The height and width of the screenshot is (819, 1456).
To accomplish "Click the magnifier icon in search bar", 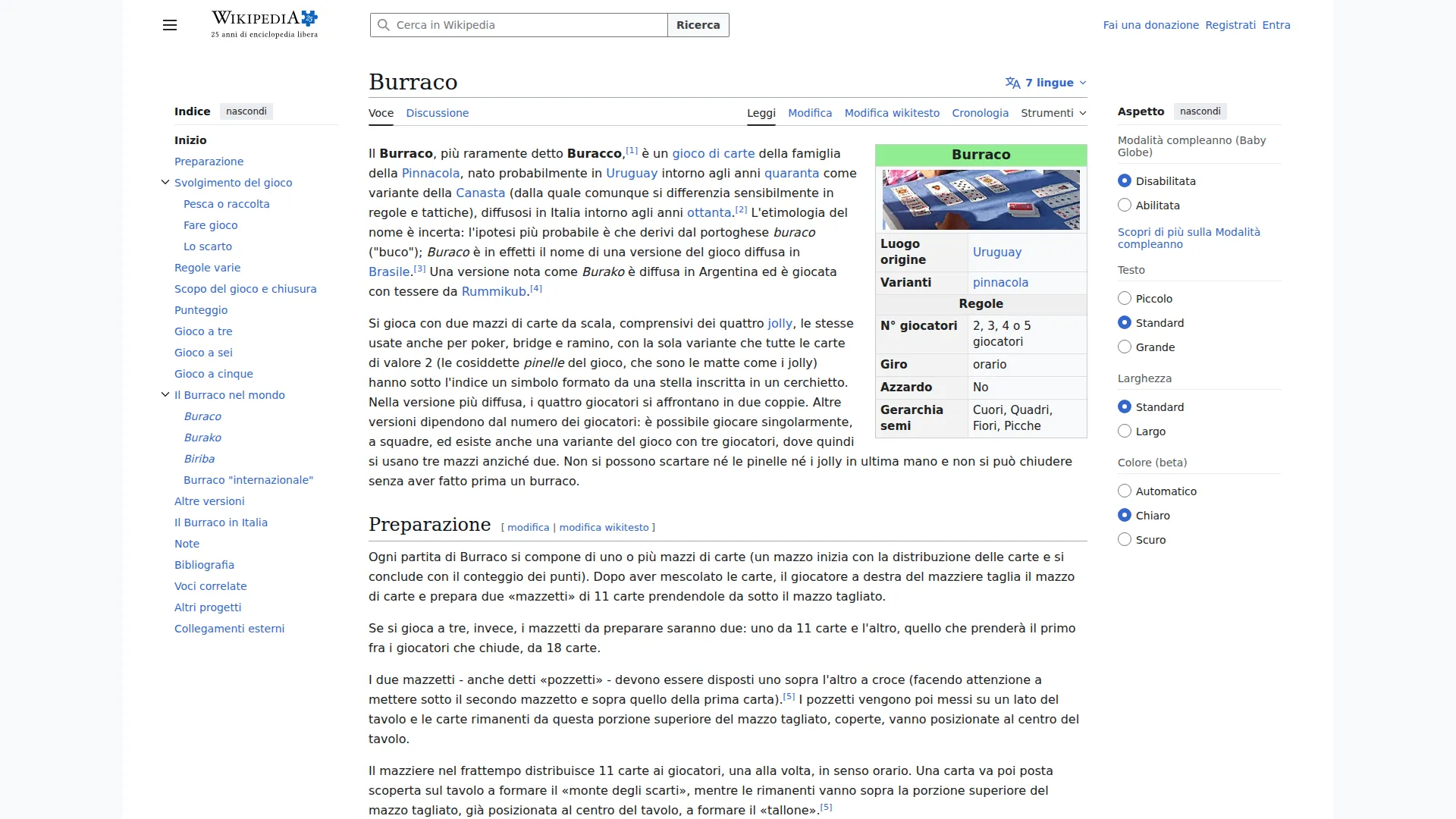I will [x=383, y=24].
